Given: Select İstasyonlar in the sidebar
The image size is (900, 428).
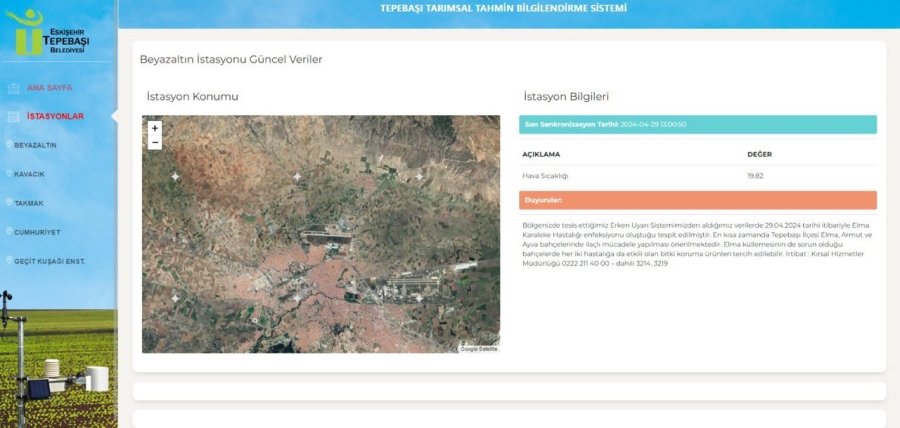Looking at the screenshot, I should (55, 116).
